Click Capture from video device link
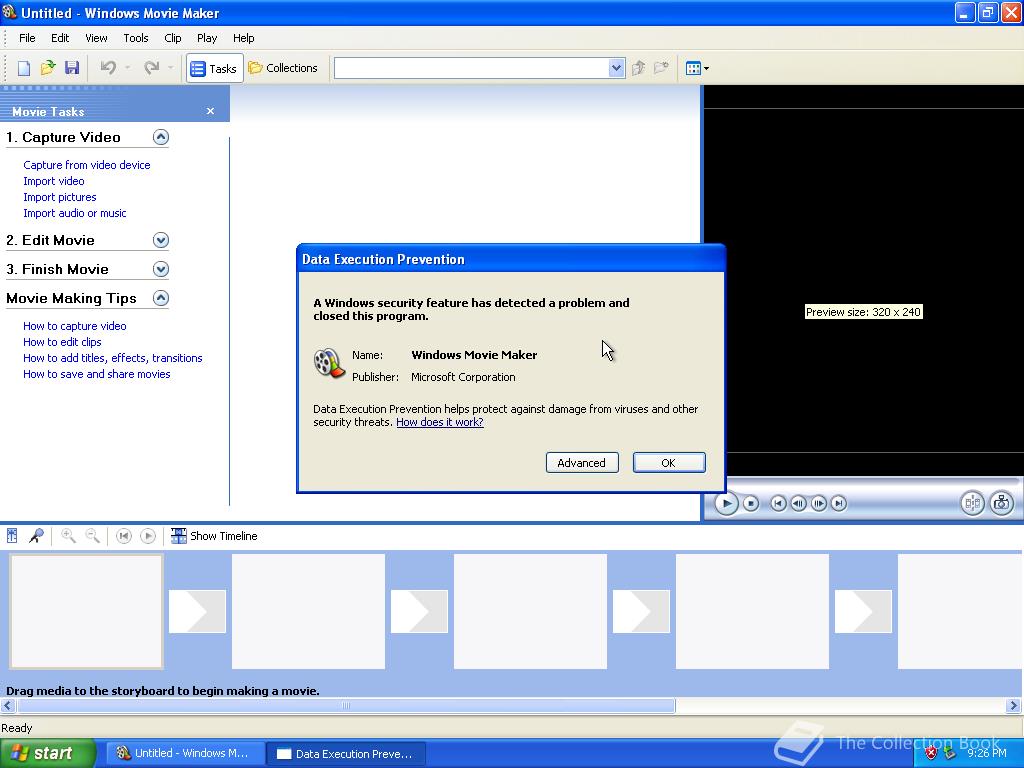 pyautogui.click(x=87, y=165)
